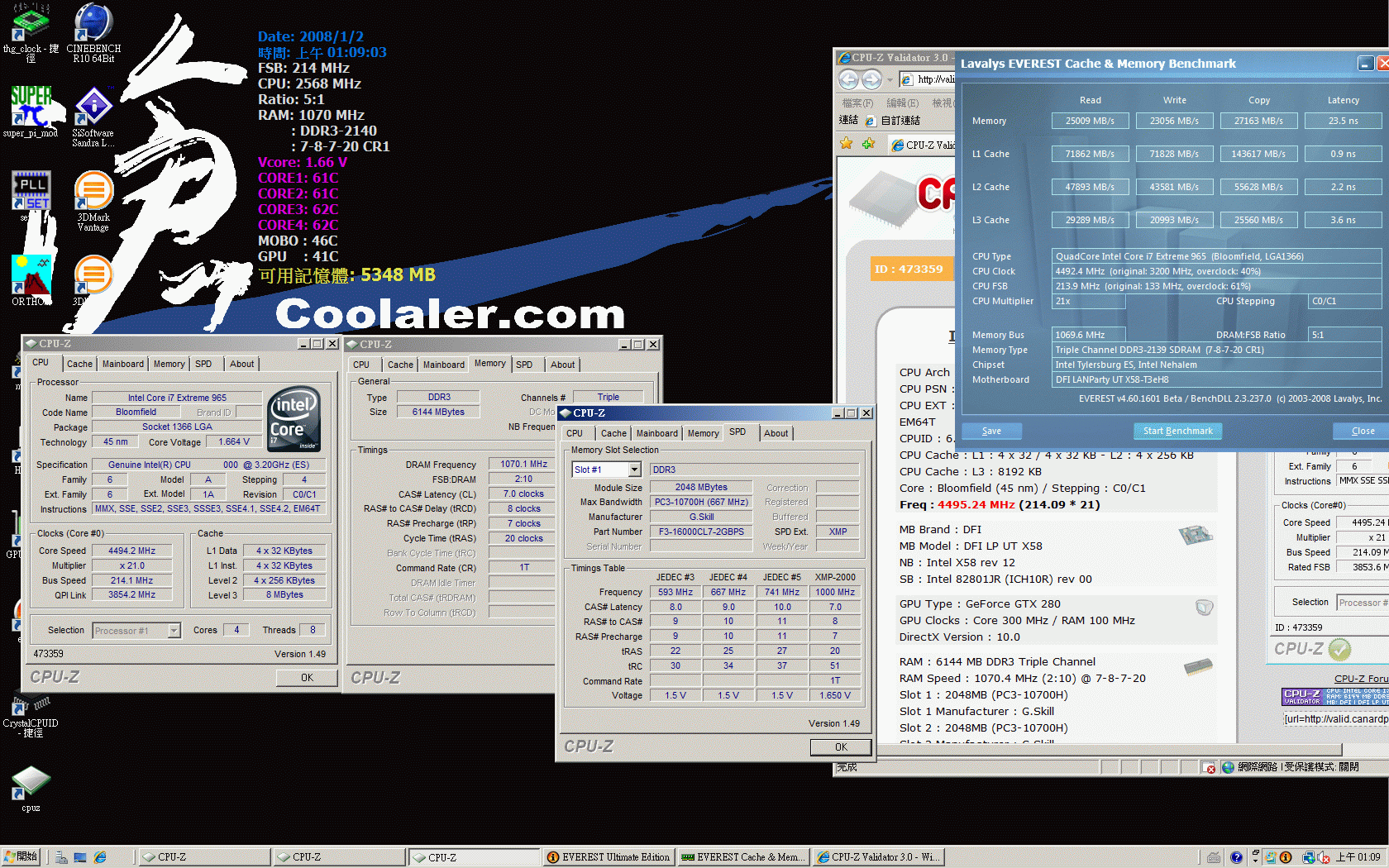Click the volume muted tray icon
Viewport: 1389px width, 868px height.
pos(1322,857)
